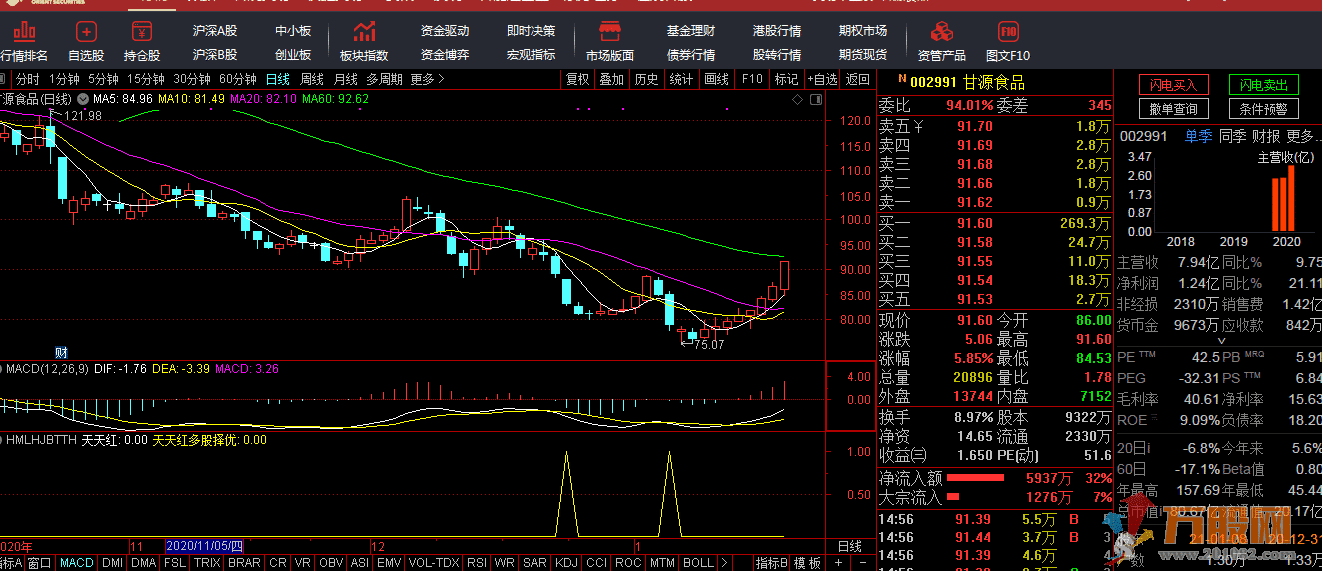Open the 复权 adjustment menu
Image resolution: width=1322 pixels, height=571 pixels.
click(x=577, y=79)
